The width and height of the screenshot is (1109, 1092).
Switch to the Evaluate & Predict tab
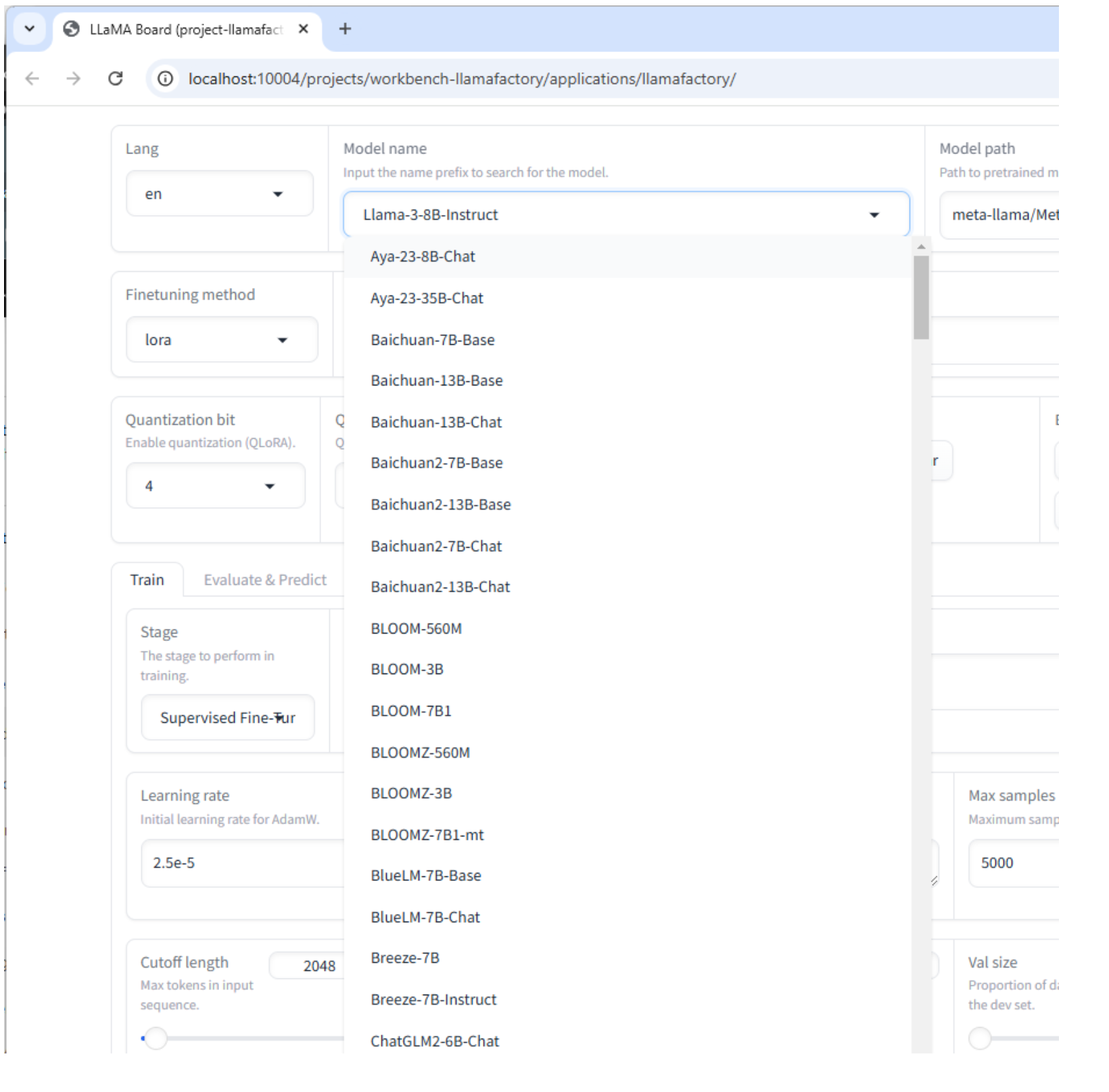pyautogui.click(x=264, y=580)
